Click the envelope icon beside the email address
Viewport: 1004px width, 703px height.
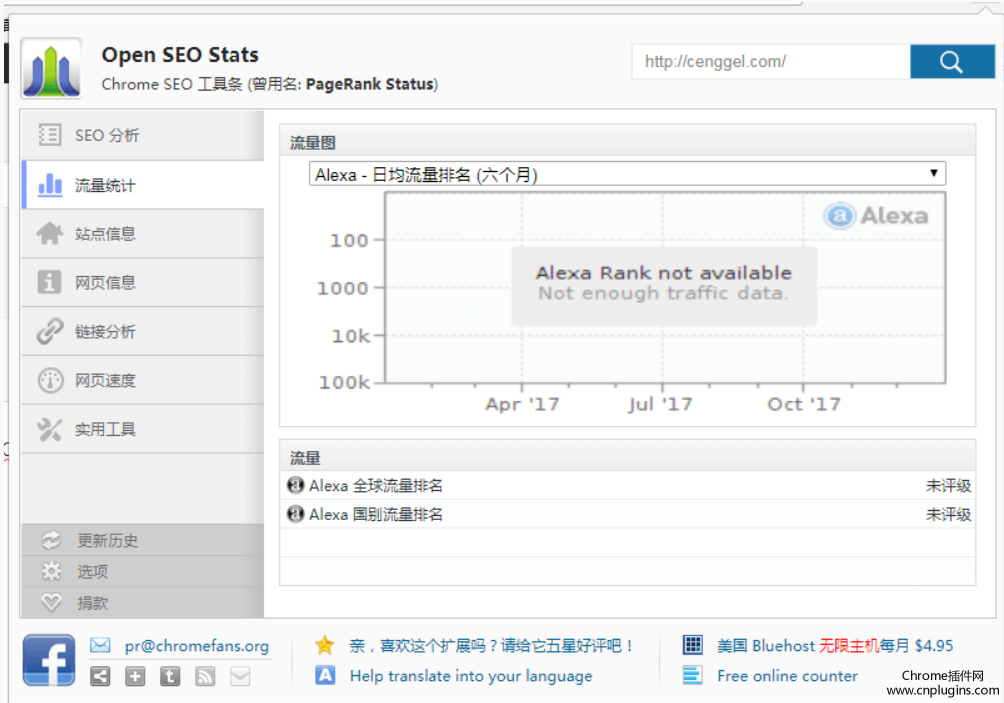100,645
